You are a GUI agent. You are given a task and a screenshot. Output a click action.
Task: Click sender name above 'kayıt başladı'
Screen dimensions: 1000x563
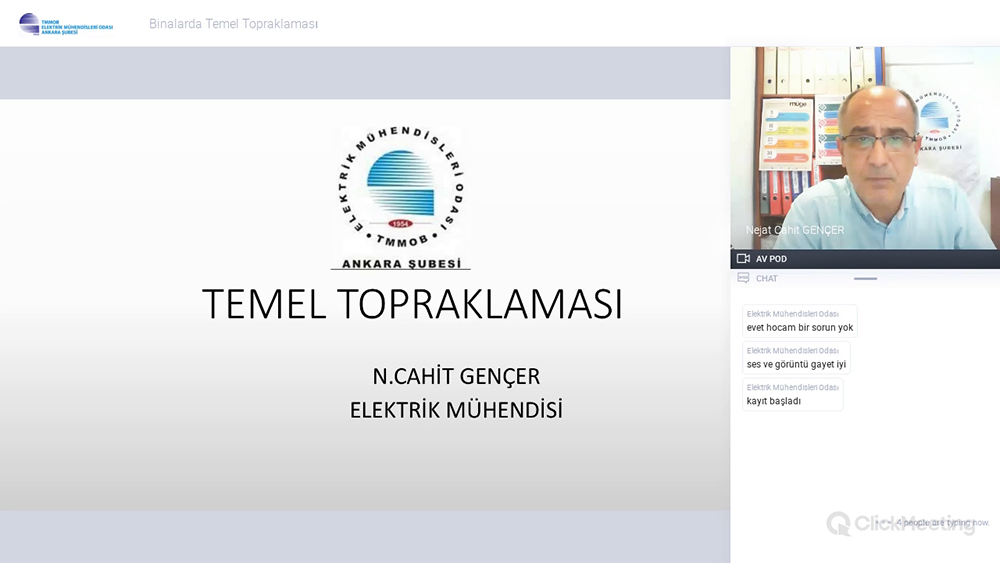pyautogui.click(x=793, y=387)
